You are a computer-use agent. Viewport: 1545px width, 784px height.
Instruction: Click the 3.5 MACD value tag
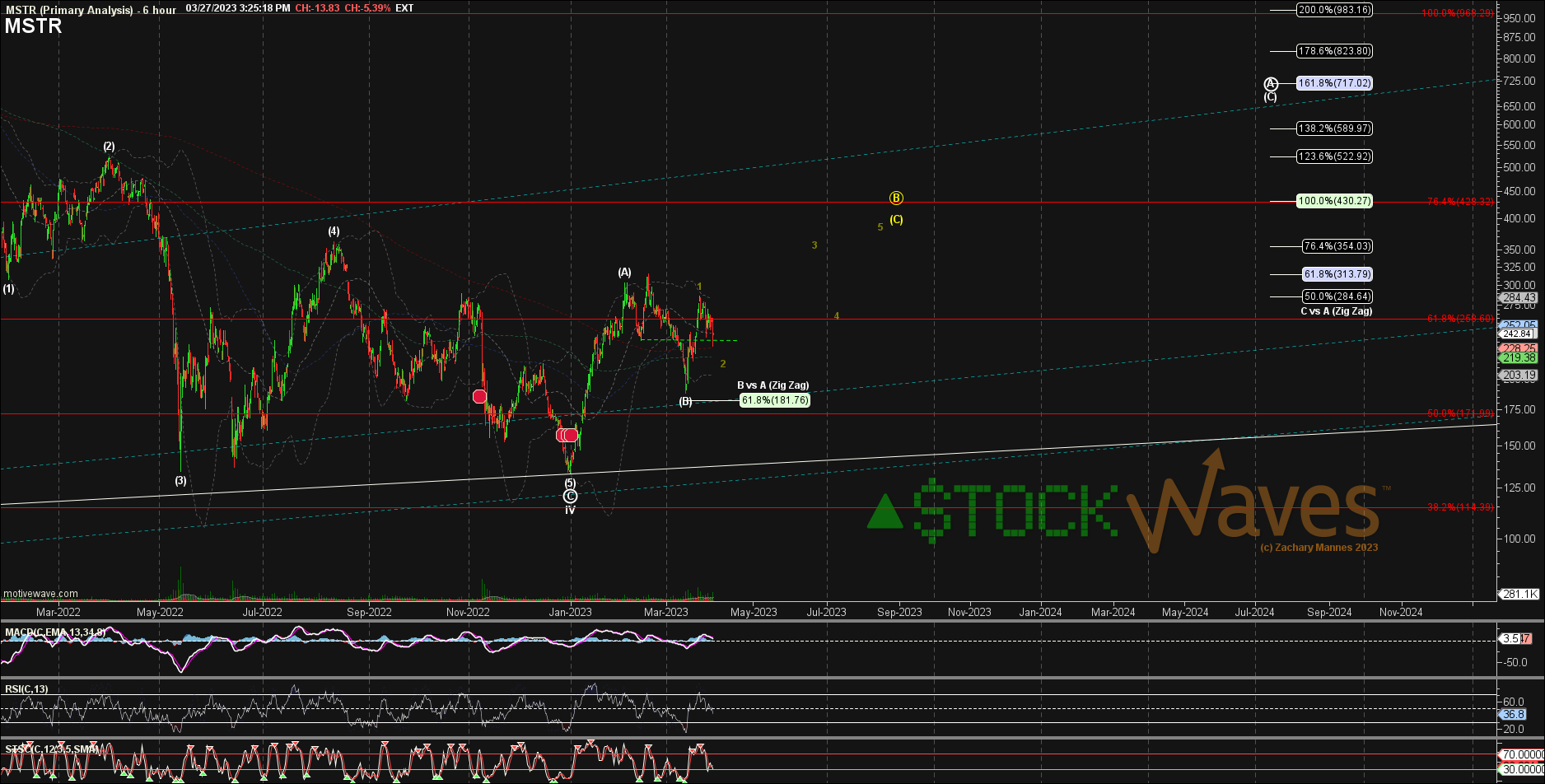[x=1511, y=638]
